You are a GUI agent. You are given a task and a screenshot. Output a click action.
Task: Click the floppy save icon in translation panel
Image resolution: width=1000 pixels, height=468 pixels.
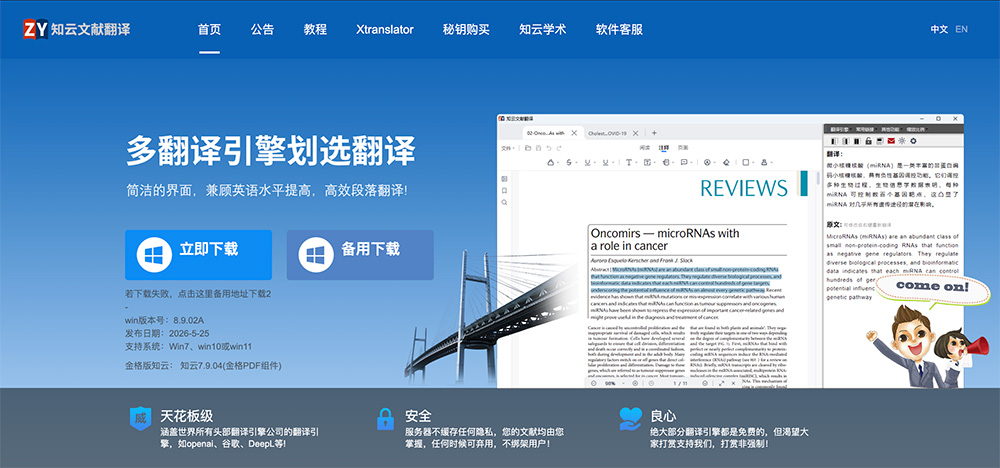pos(879,141)
